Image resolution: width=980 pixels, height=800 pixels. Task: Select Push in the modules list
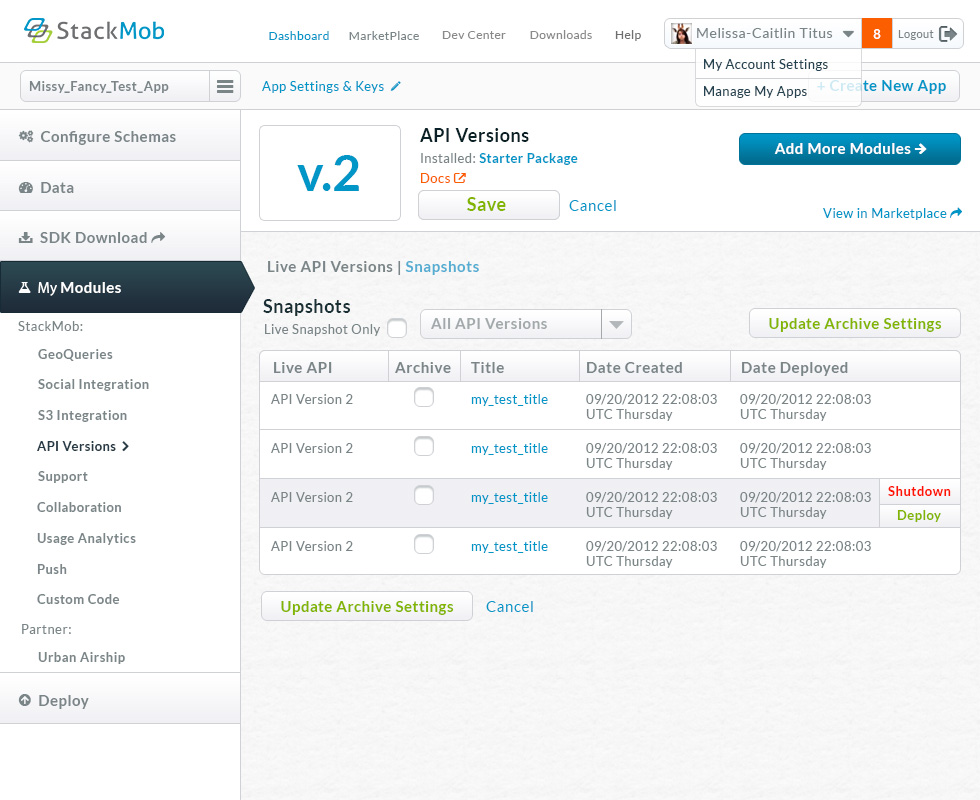(x=52, y=569)
